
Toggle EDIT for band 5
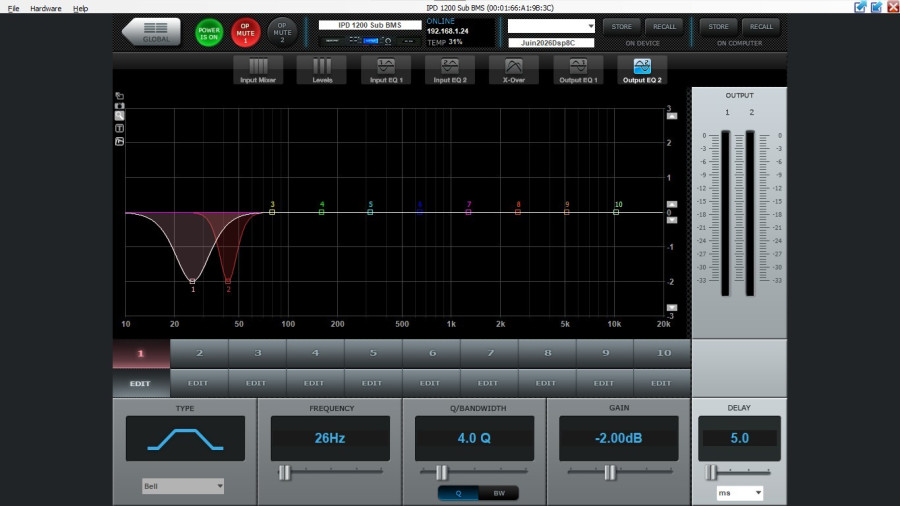point(372,383)
